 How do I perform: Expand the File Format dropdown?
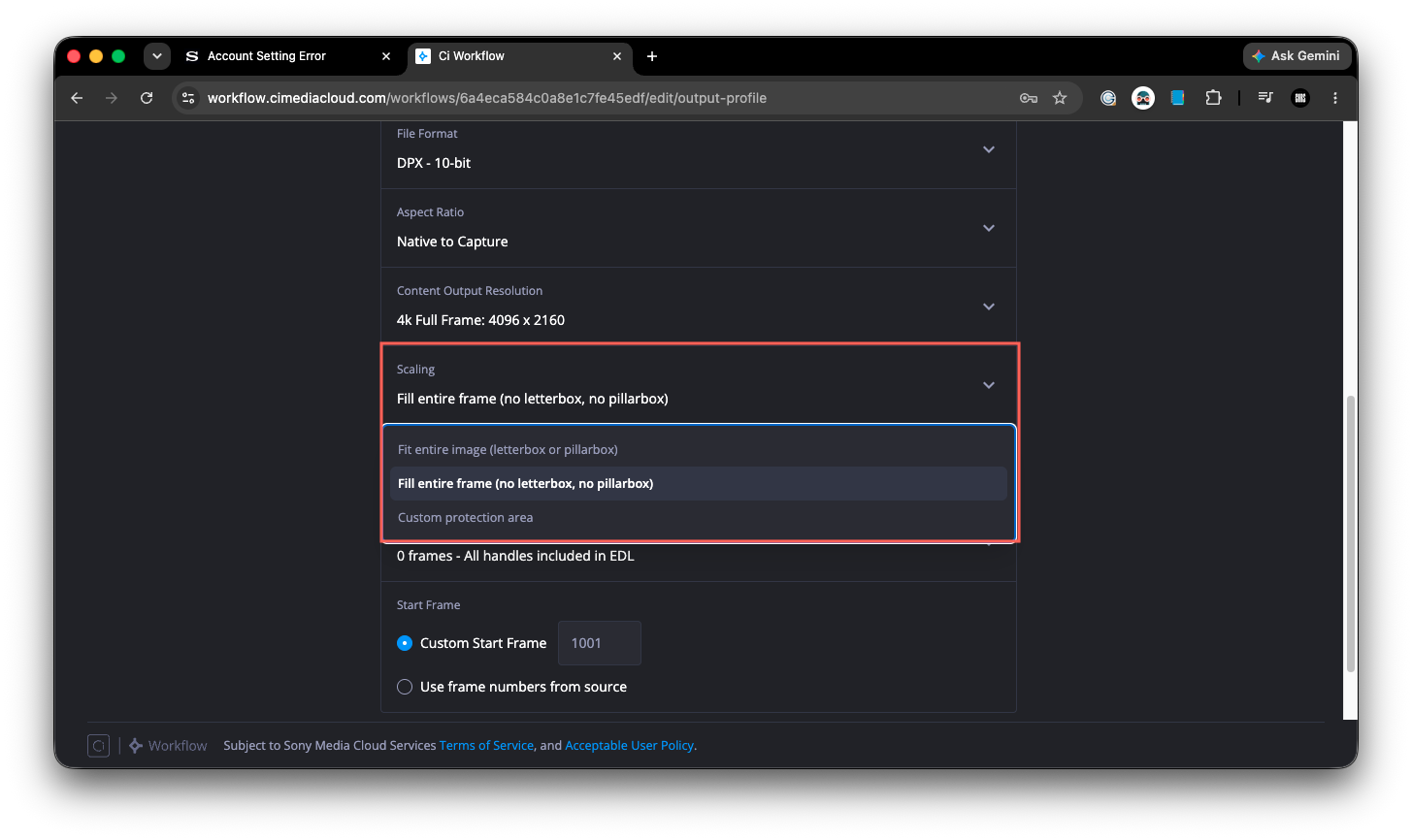(699, 150)
